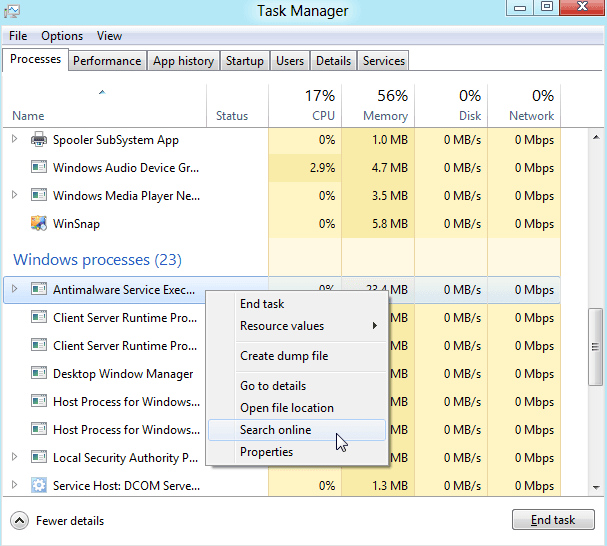Click the Local Security Authority Process icon
Viewport: 607px width, 546px height.
click(39, 458)
